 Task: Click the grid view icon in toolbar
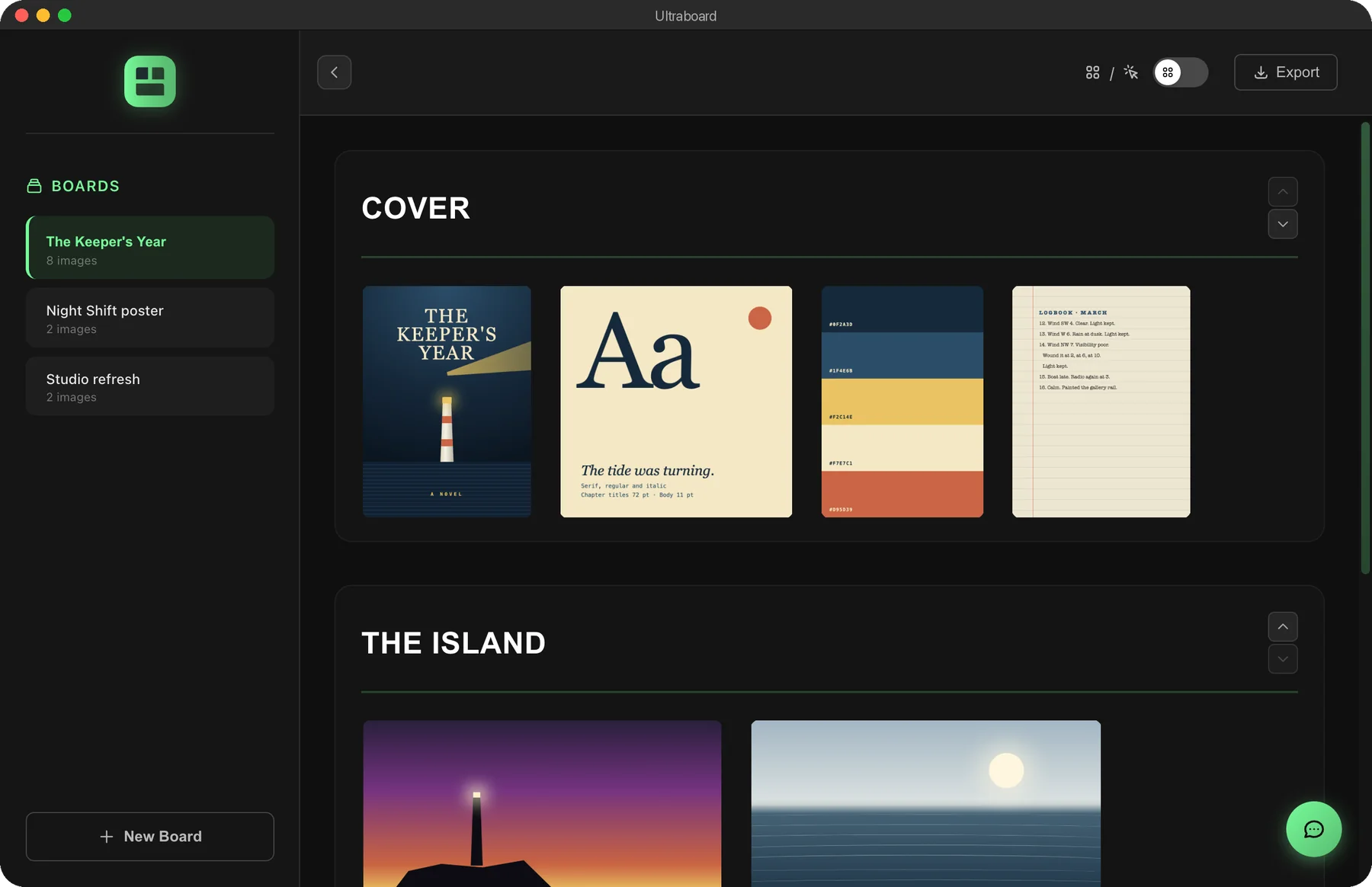1092,72
